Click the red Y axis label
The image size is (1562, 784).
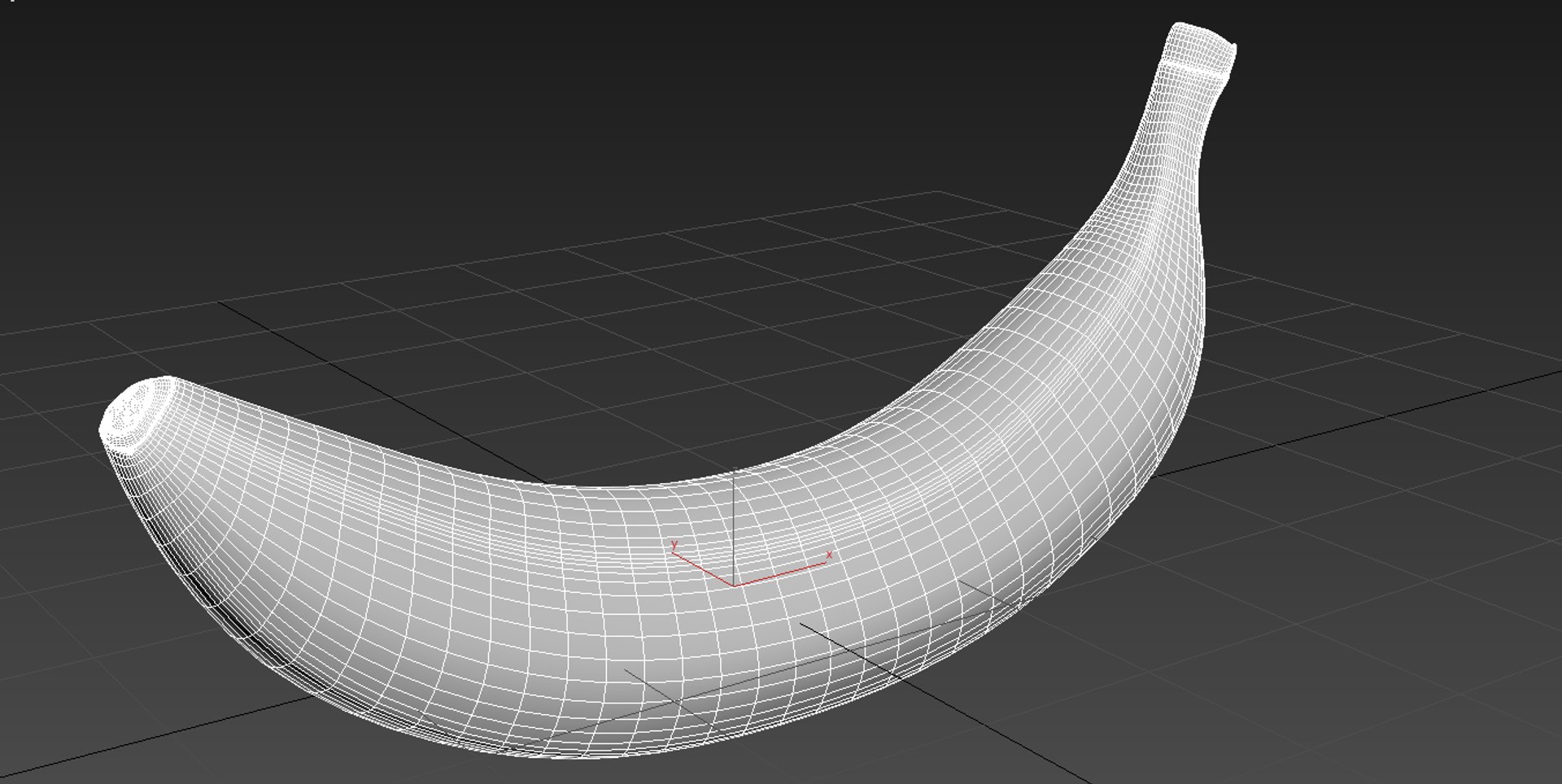[674, 544]
